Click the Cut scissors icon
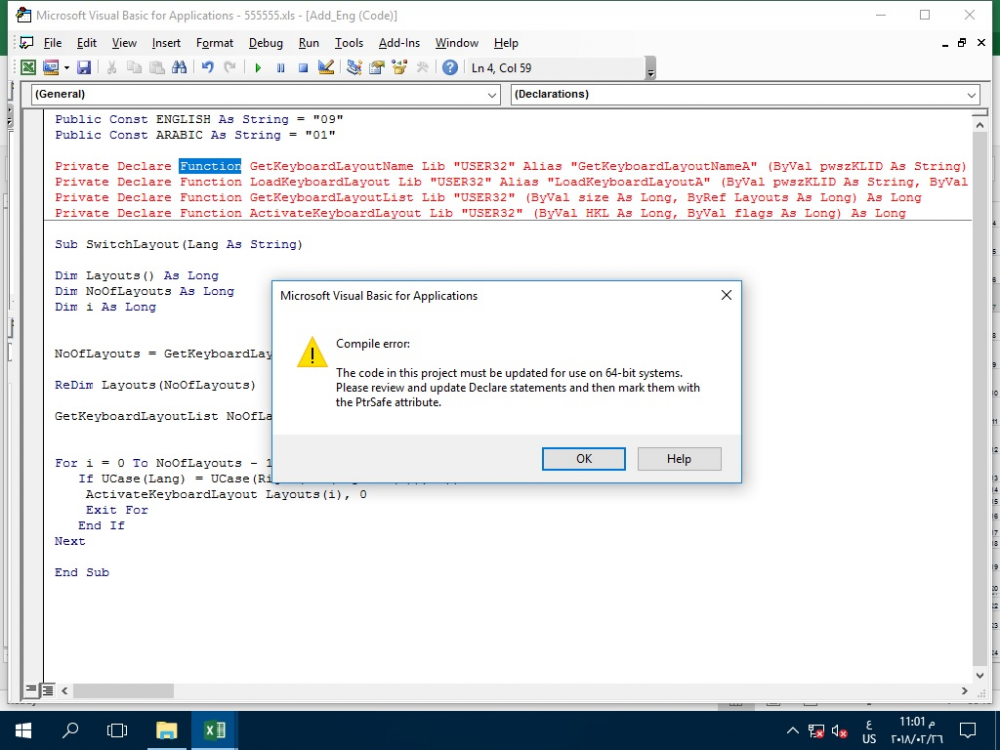 pyautogui.click(x=112, y=68)
